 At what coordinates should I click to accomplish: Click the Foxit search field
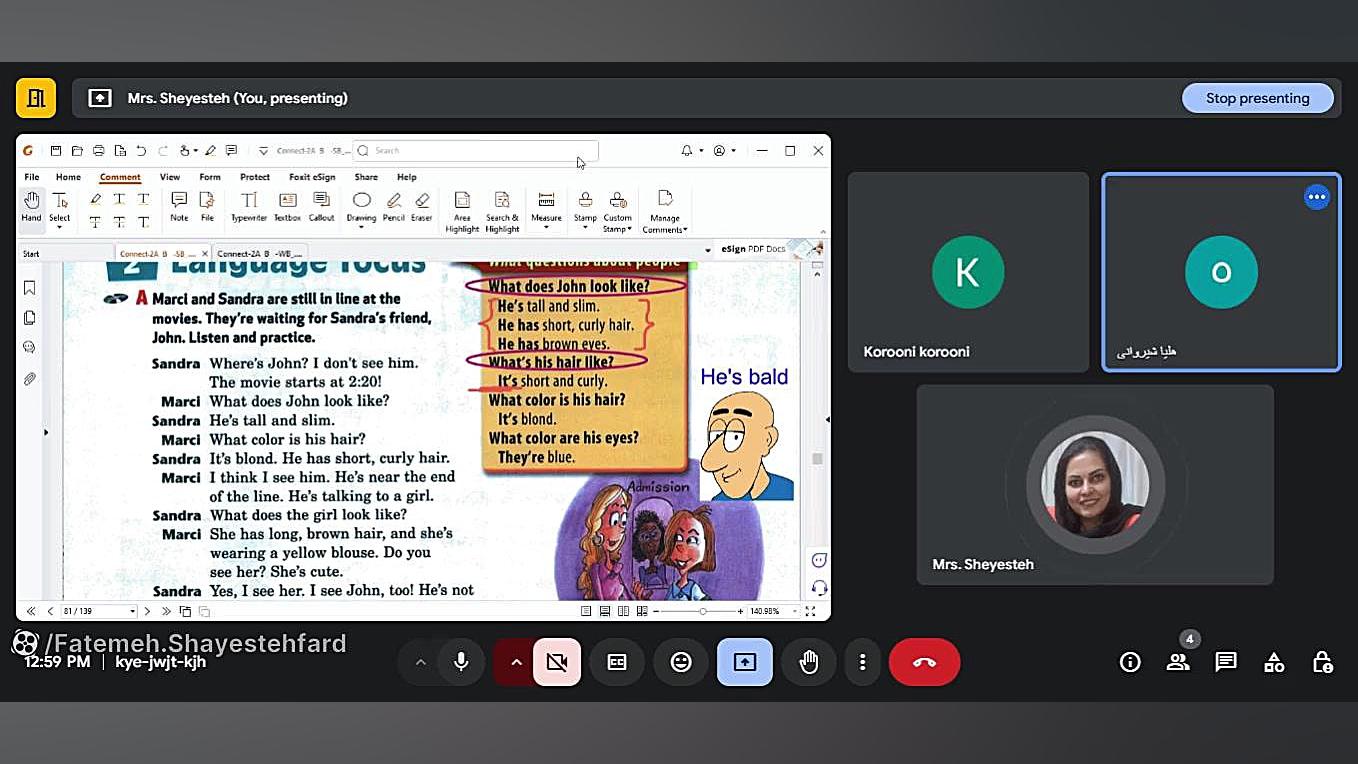tap(476, 151)
